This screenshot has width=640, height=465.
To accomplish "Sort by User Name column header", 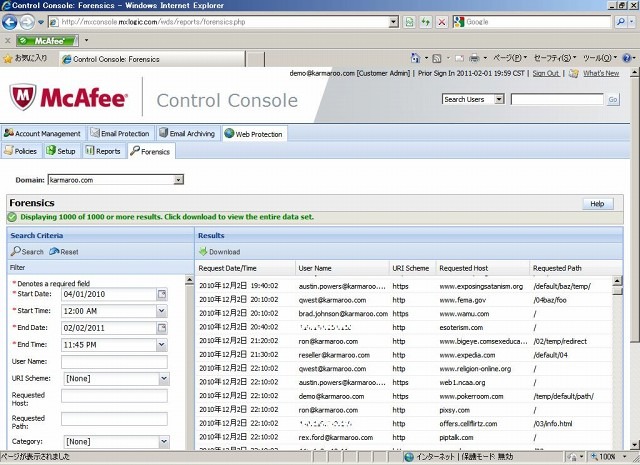I will [342, 268].
